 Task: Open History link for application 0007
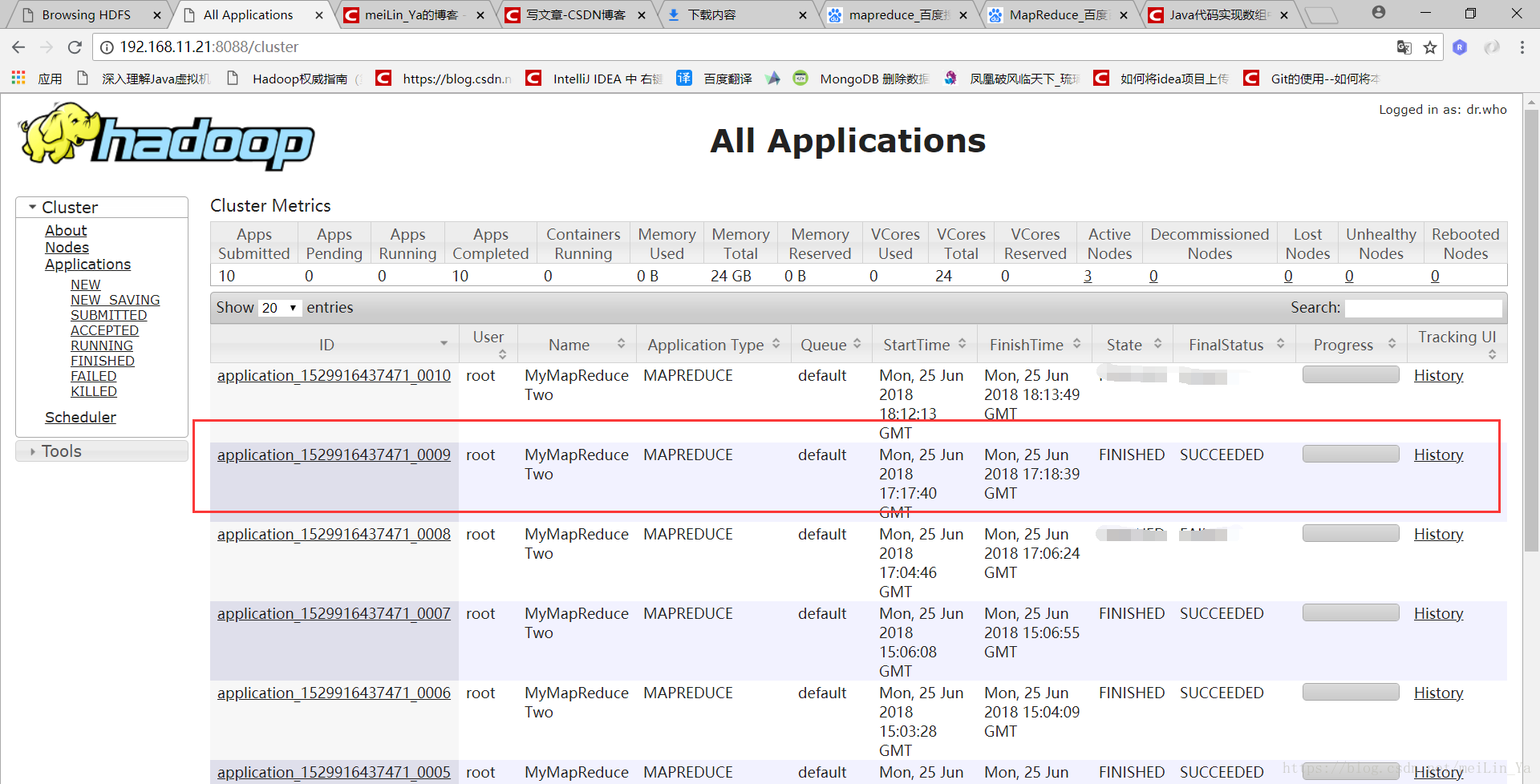click(1438, 613)
